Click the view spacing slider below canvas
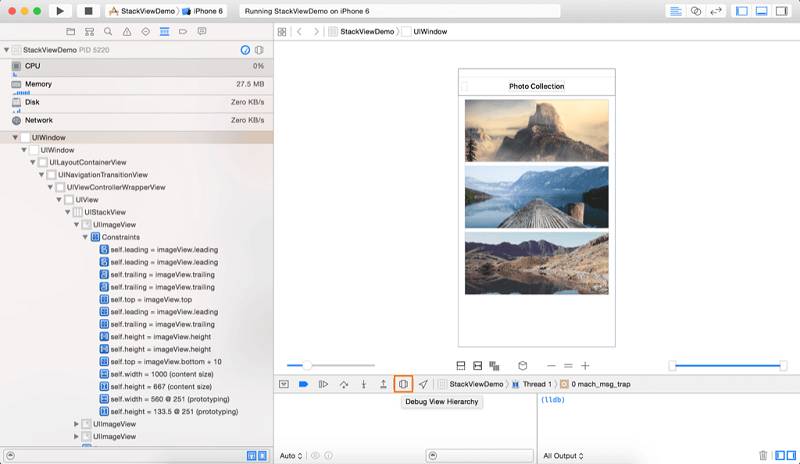800x464 pixels. click(x=331, y=365)
